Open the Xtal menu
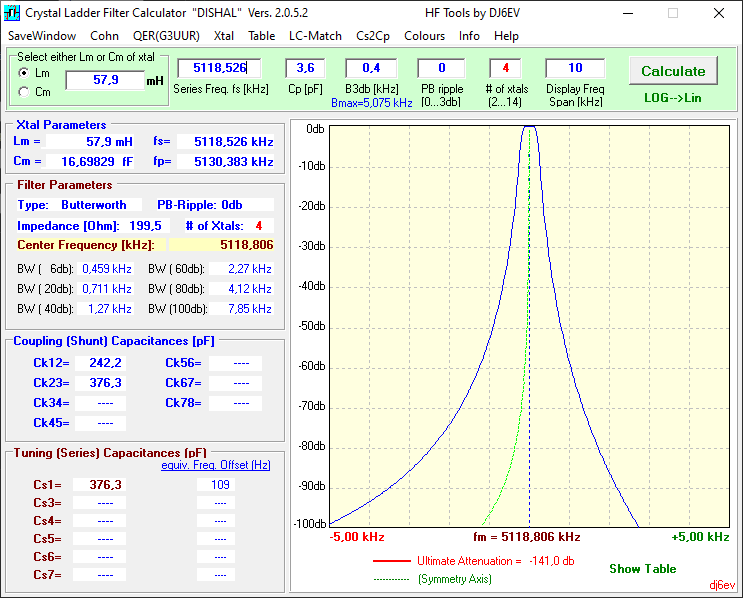 (223, 35)
